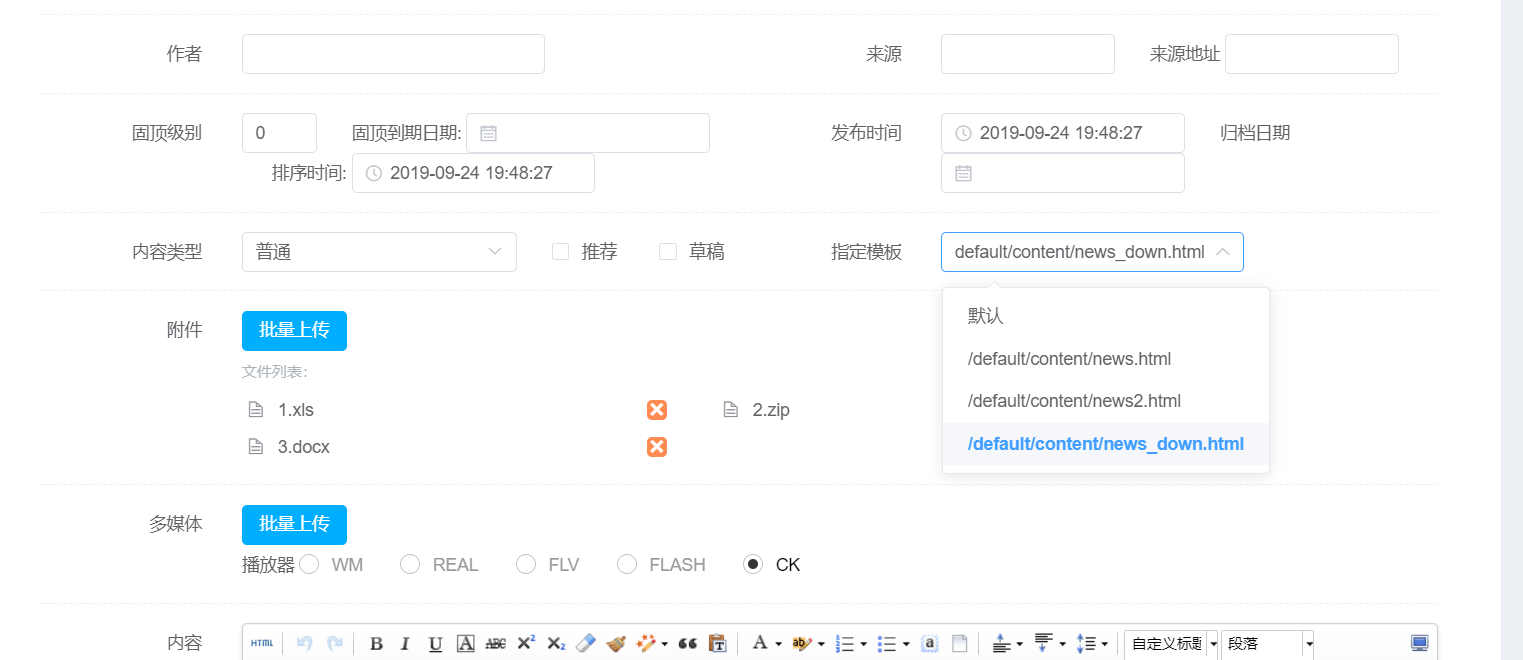The height and width of the screenshot is (660, 1523).
Task: Insert an unordered bullet list
Action: point(886,643)
